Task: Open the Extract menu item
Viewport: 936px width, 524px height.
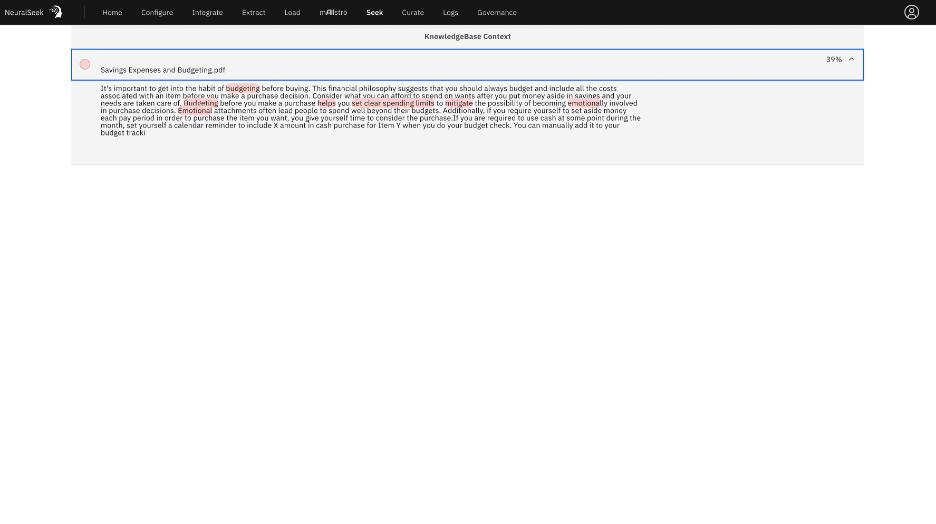Action: tap(253, 13)
